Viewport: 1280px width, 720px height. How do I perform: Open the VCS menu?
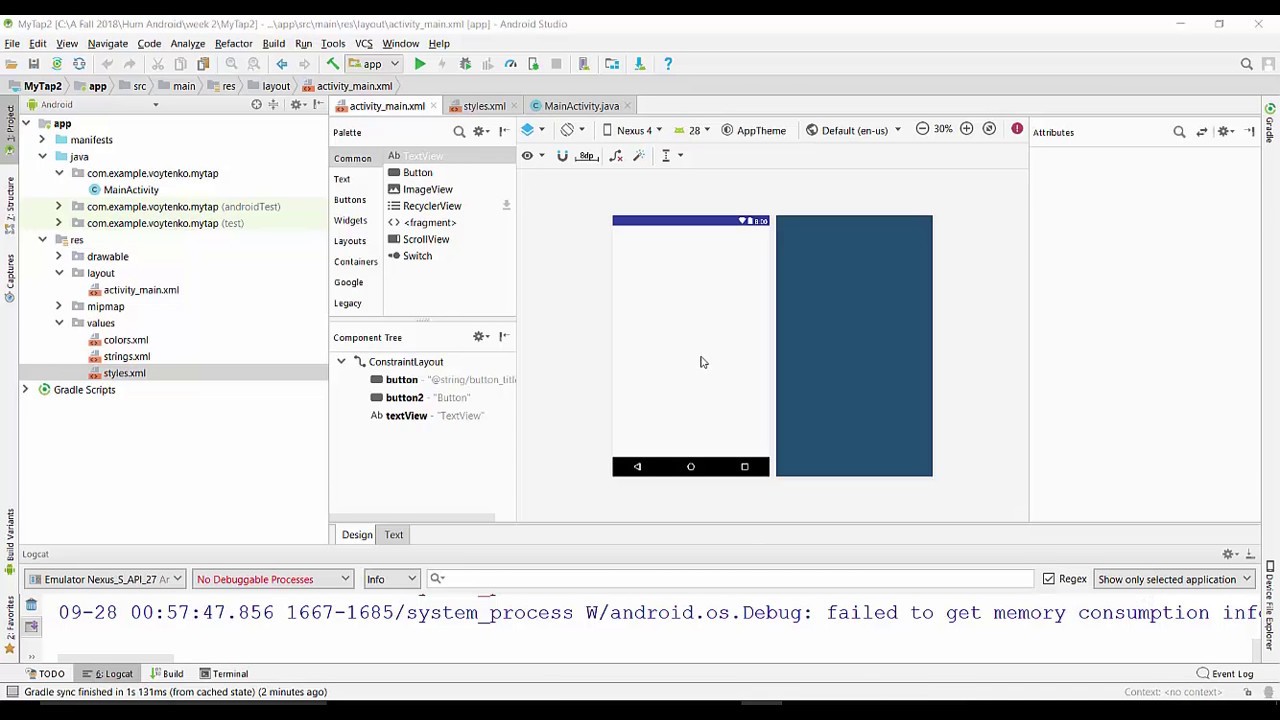click(364, 43)
